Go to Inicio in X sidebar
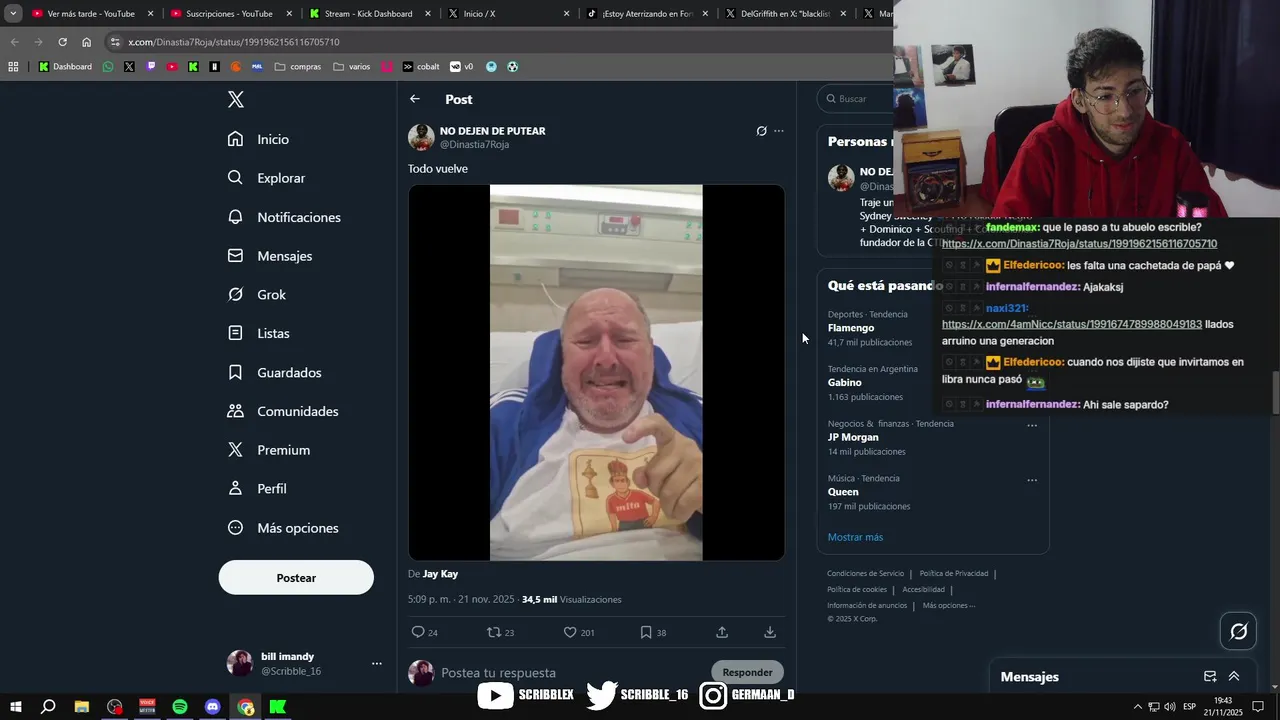This screenshot has height=720, width=1280. click(x=258, y=139)
